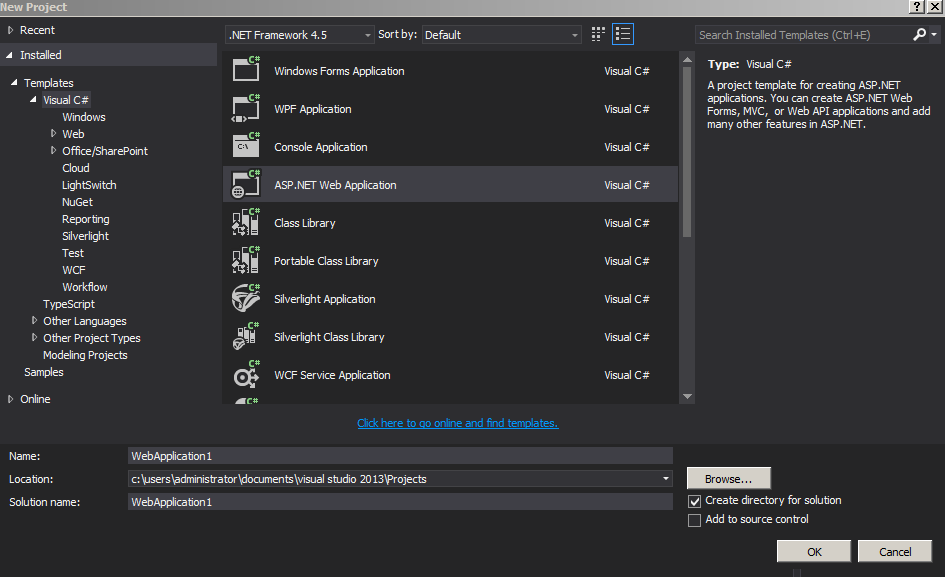
Task: Open the Sort by dropdown
Action: click(x=501, y=35)
